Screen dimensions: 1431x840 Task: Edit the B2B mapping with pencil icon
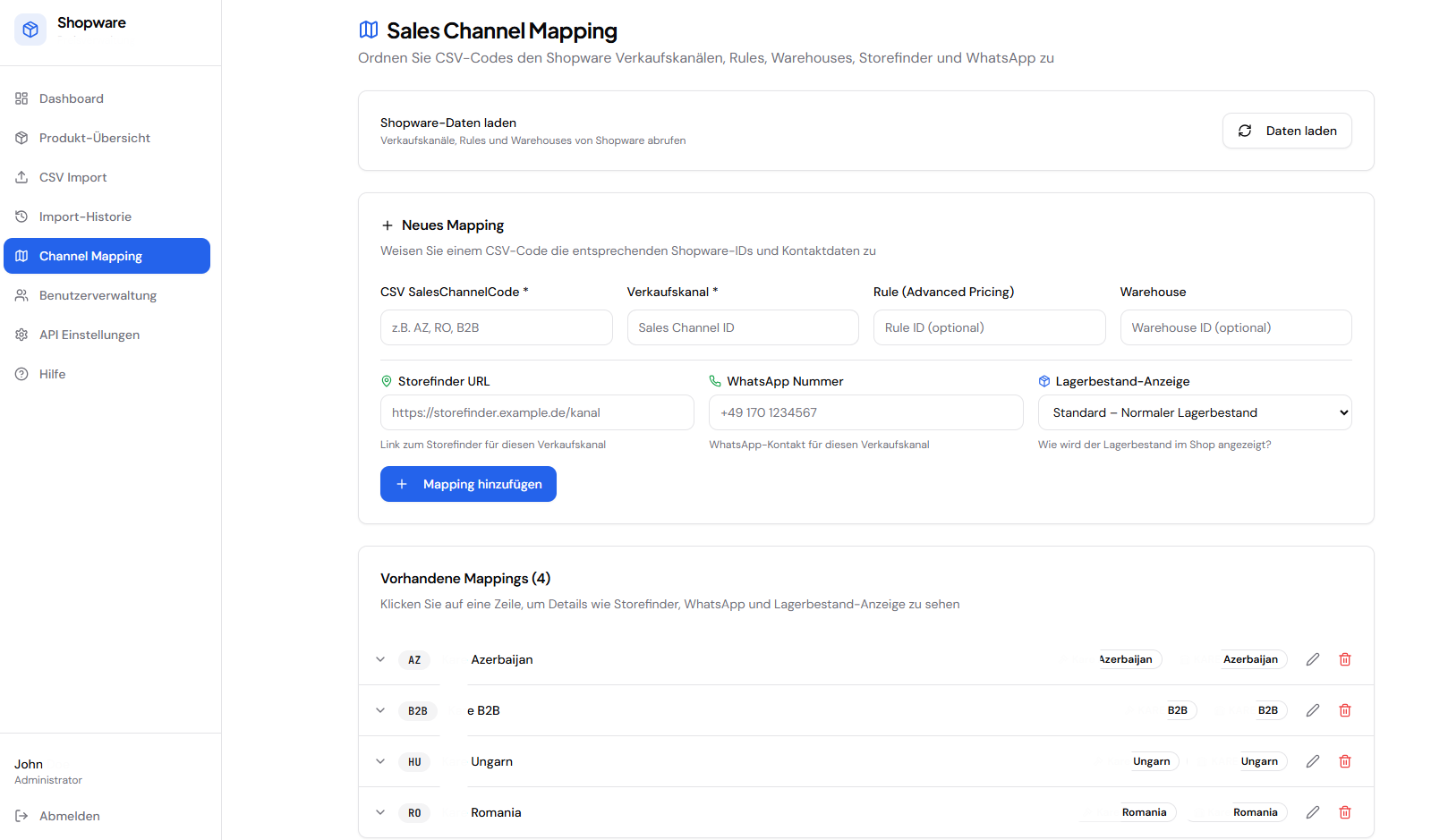tap(1313, 710)
